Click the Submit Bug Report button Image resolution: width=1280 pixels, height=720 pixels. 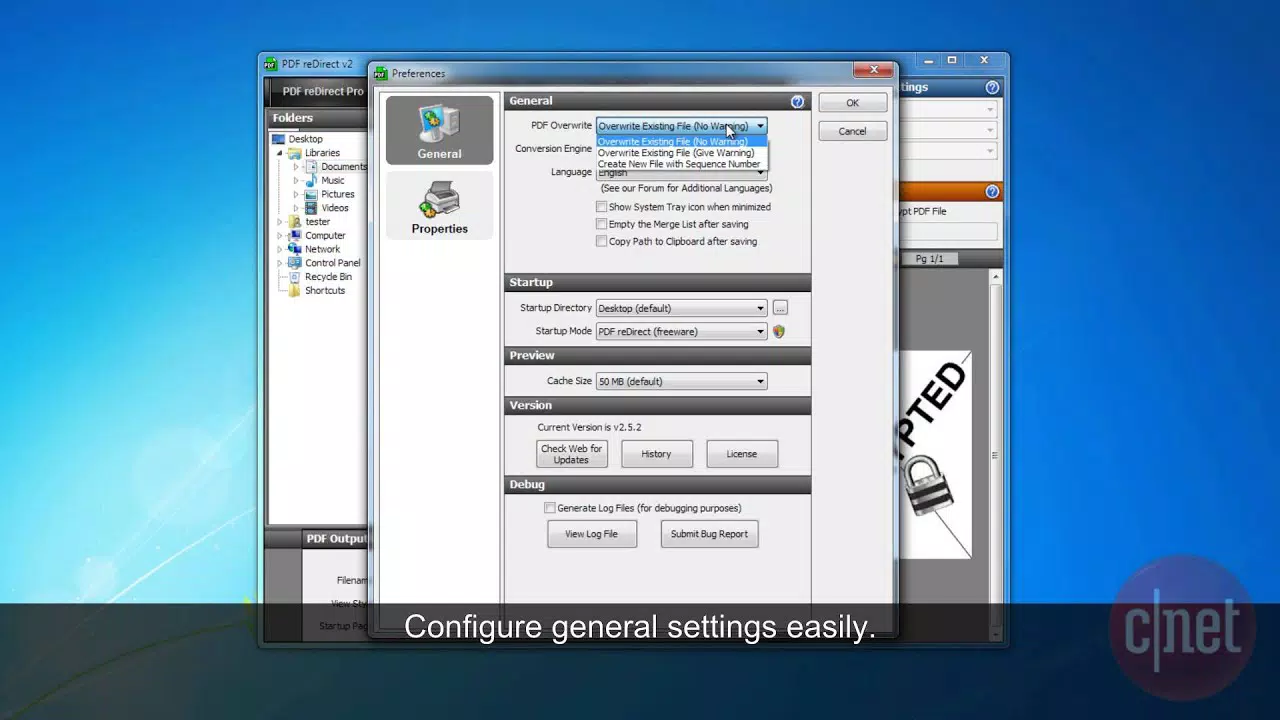pos(709,534)
